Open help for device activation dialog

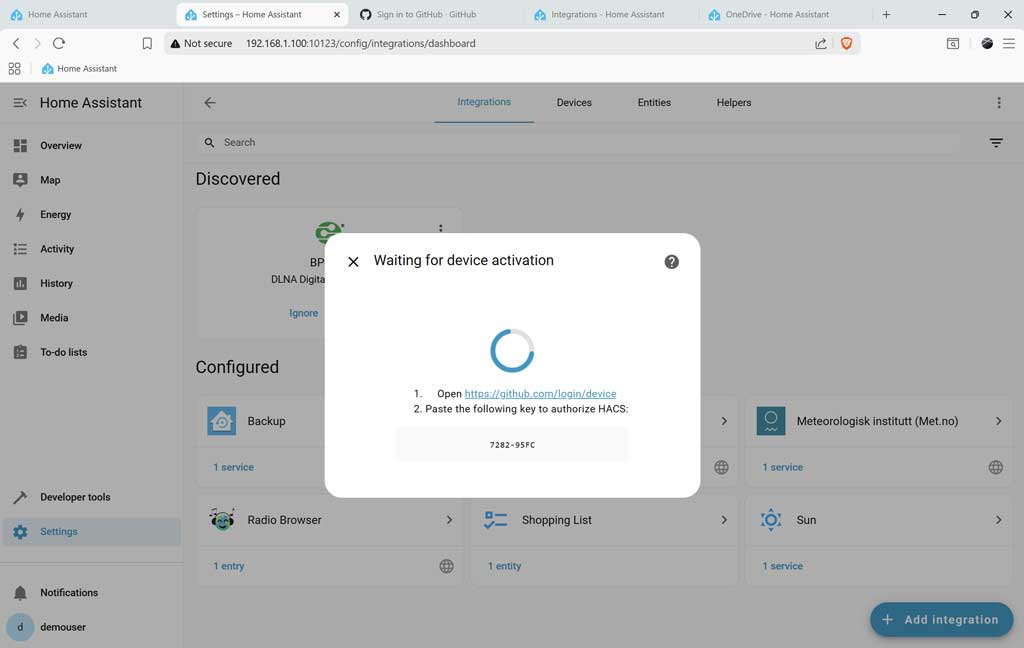click(x=671, y=262)
